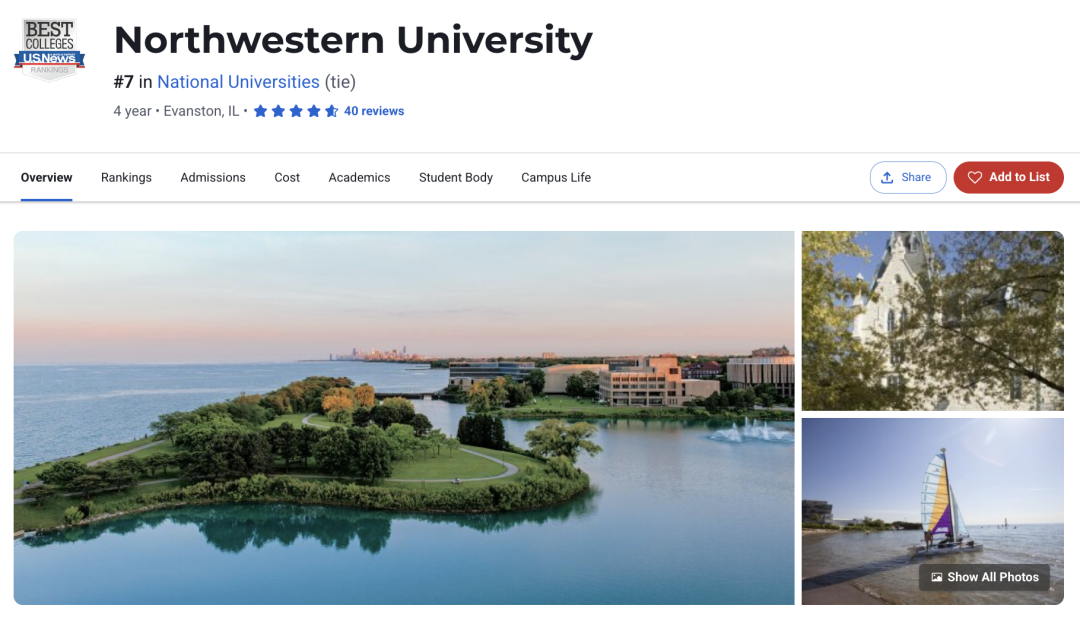Screen dimensions: 1080x621
Task: Click the half-filled fifth rating star
Action: pos(331,111)
